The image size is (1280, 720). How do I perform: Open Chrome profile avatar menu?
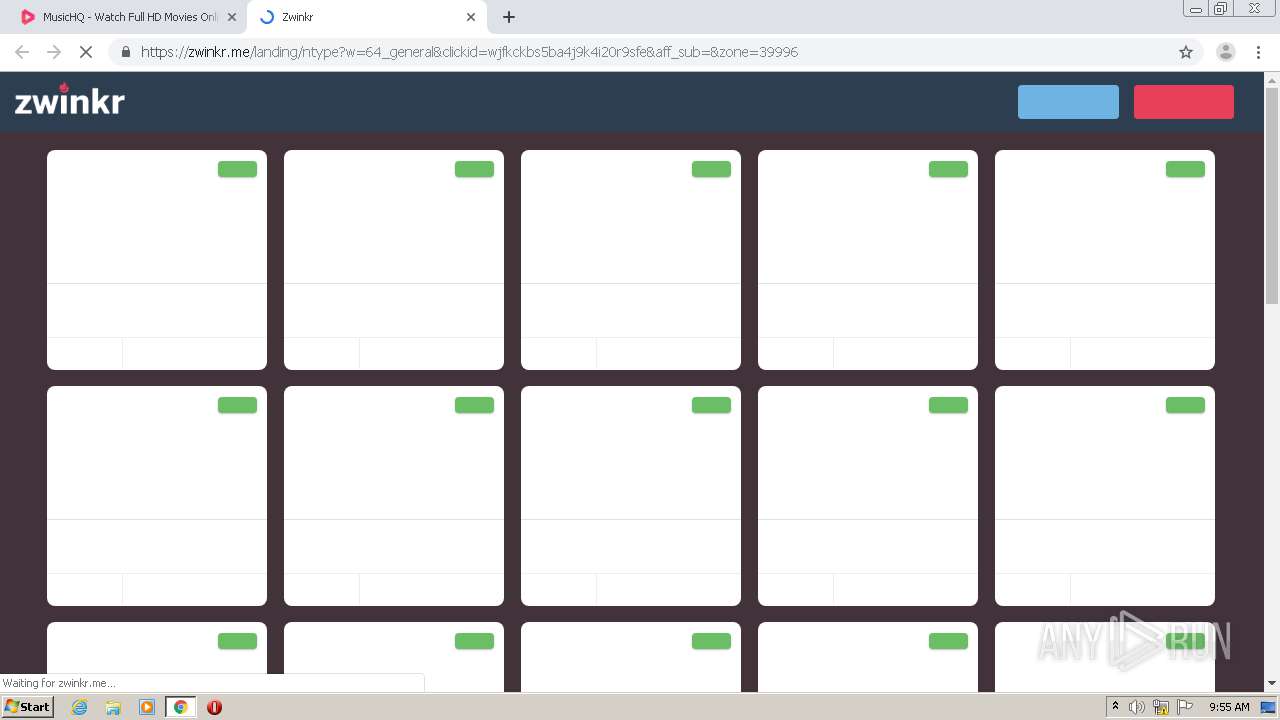1225,52
